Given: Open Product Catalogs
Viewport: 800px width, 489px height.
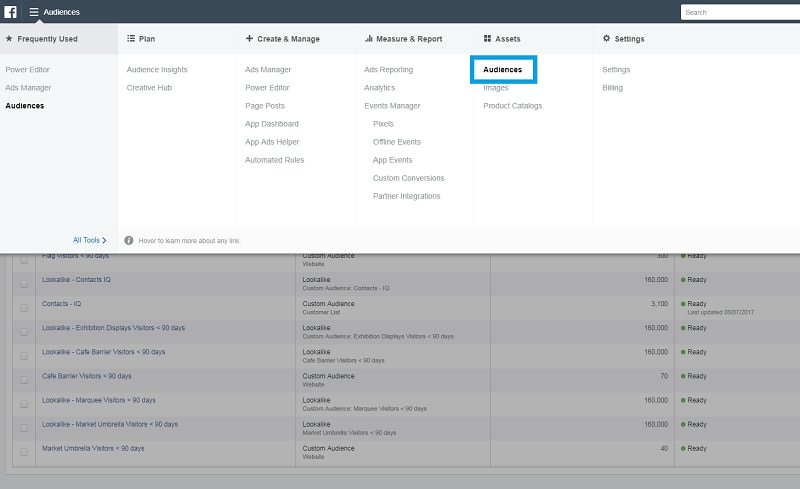Looking at the screenshot, I should tap(512, 106).
